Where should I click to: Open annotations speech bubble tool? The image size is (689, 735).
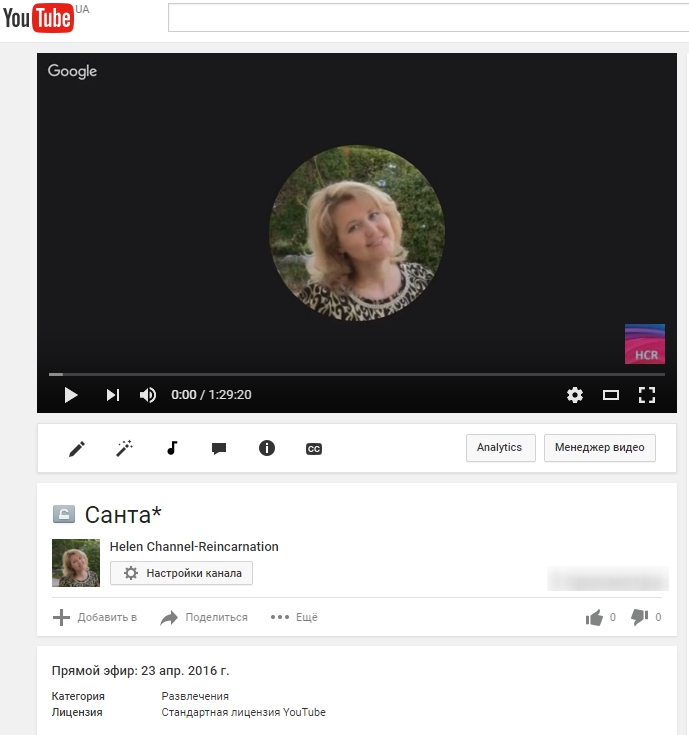click(219, 449)
